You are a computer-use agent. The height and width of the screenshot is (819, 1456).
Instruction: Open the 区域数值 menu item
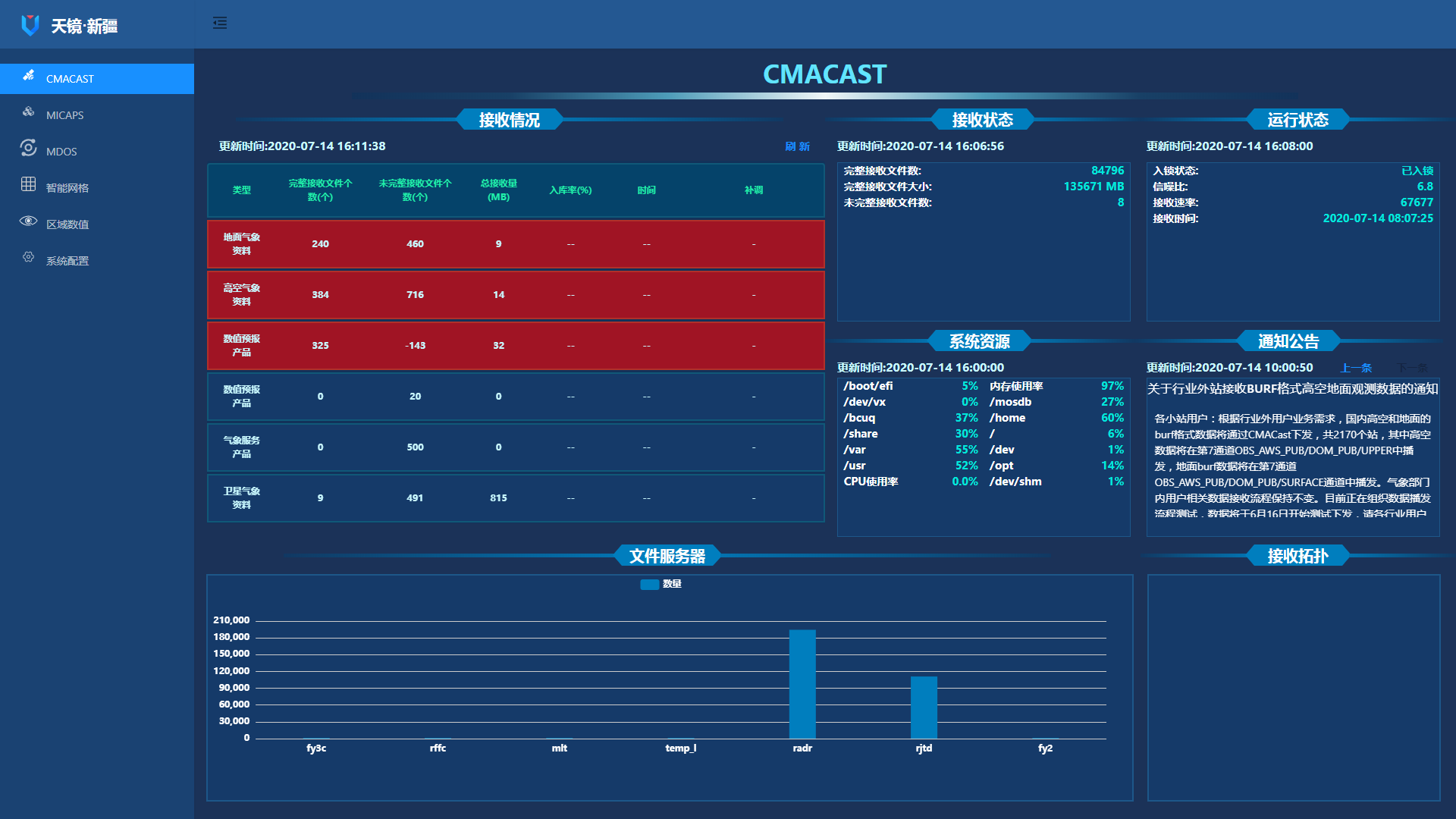pos(97,224)
